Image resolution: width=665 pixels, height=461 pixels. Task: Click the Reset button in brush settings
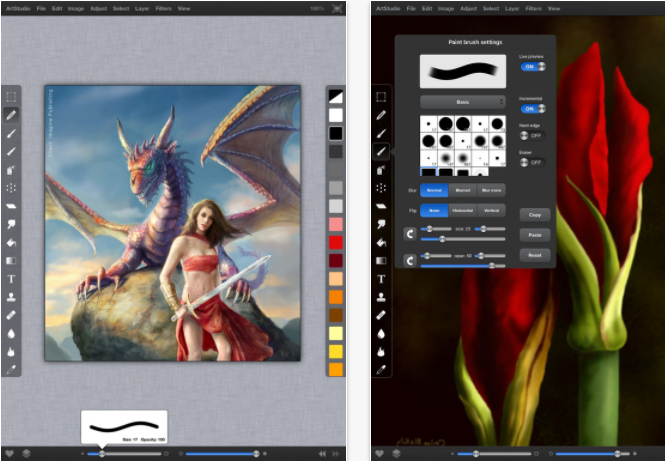coord(534,255)
